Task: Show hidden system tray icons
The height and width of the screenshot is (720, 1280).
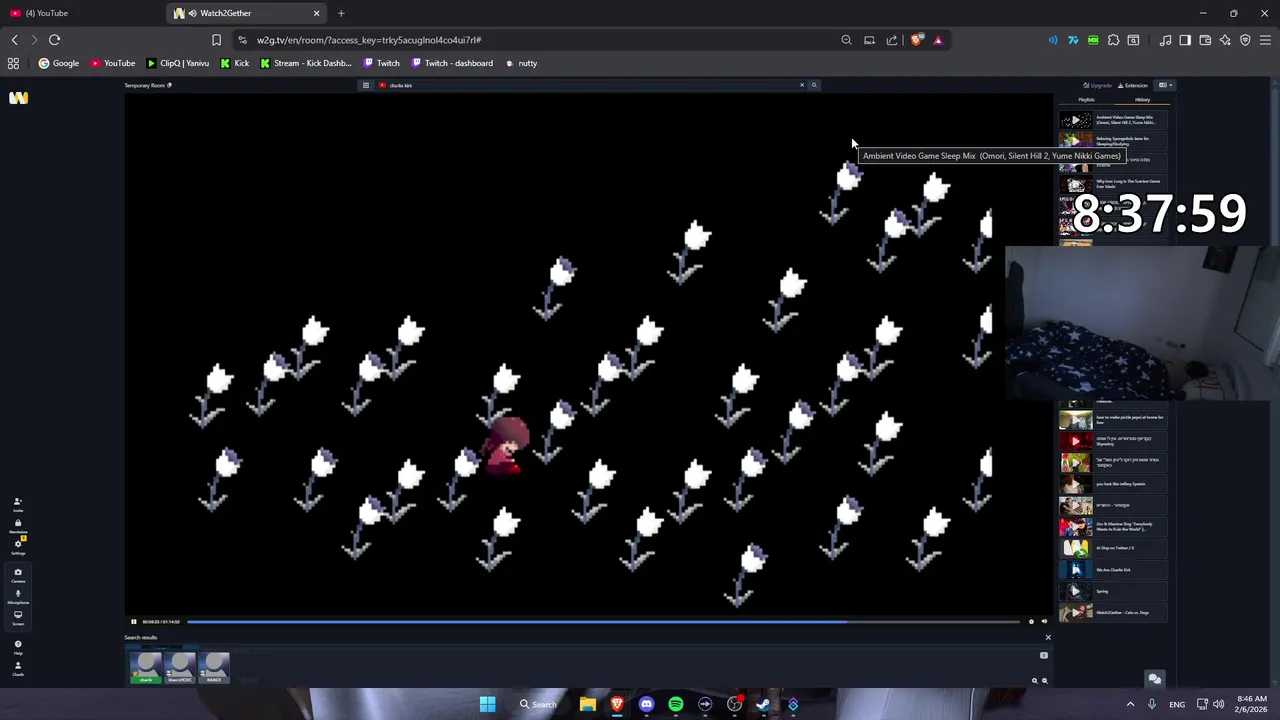Action: 1131,704
